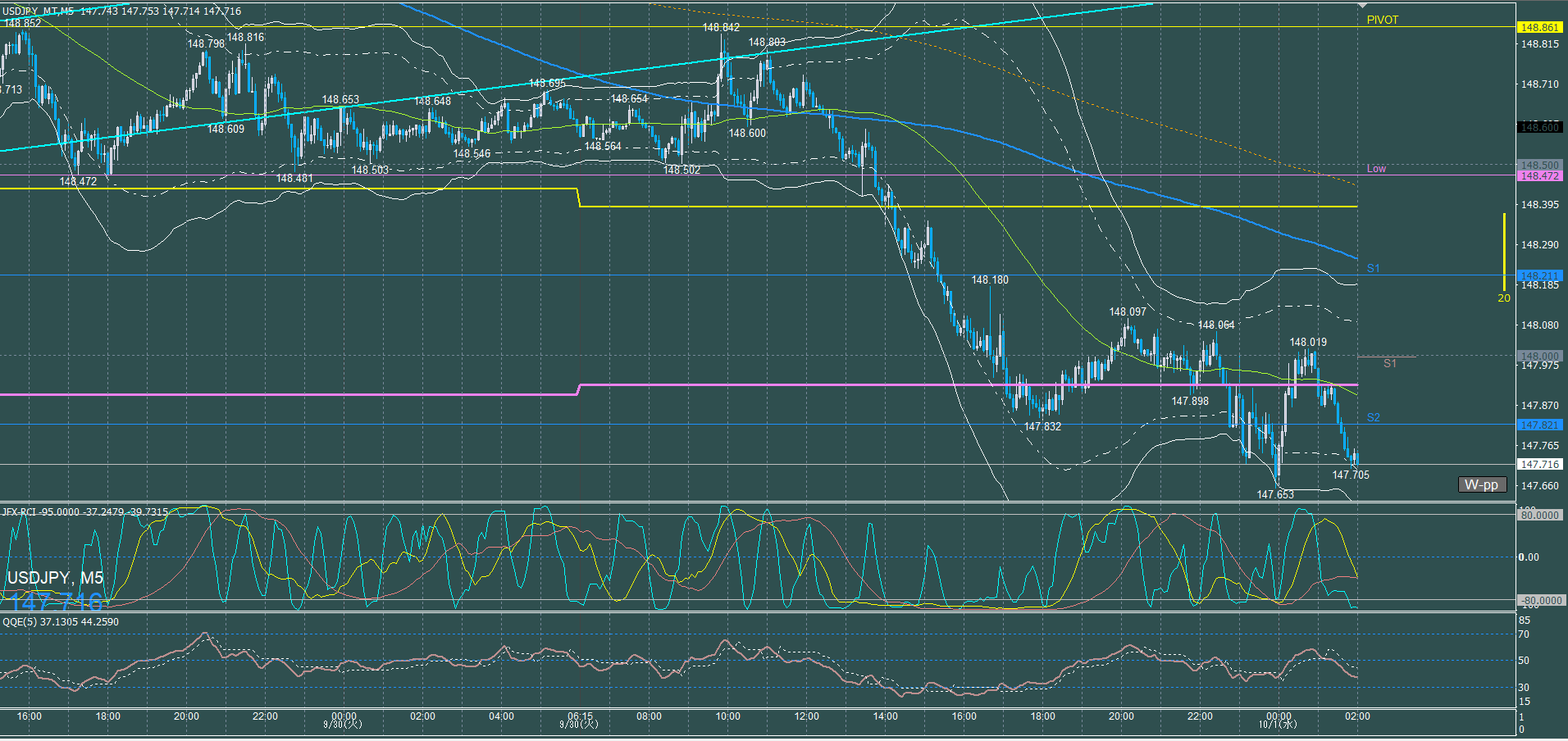Image resolution: width=1568 pixels, height=741 pixels.
Task: Click the current price 147.716 tag
Action: click(x=1539, y=464)
